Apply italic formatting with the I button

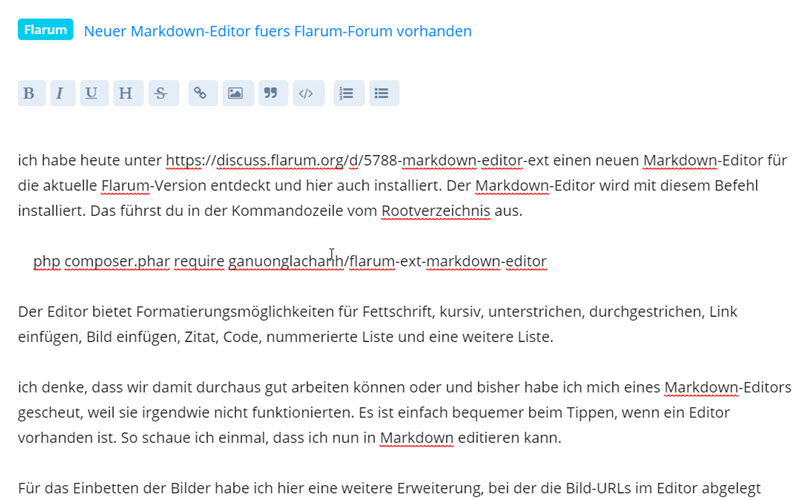[x=62, y=93]
